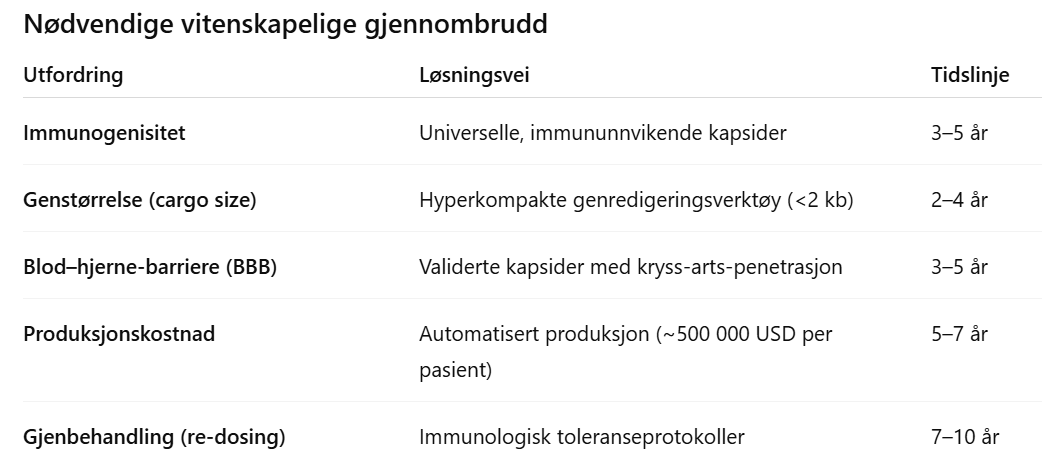The height and width of the screenshot is (469, 1042).
Task: Click the "Automatisert produksjon" text
Action: (x=533, y=334)
